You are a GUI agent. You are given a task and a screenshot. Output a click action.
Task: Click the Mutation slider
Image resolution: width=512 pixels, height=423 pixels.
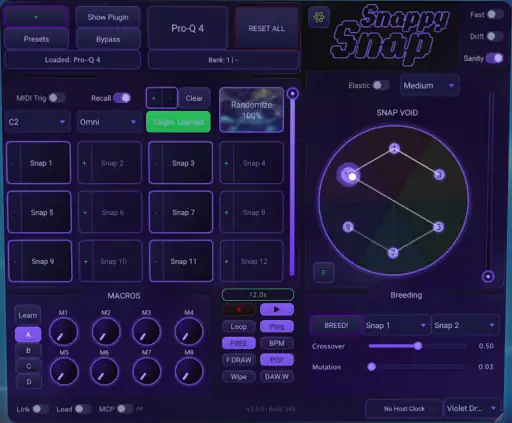pyautogui.click(x=417, y=367)
